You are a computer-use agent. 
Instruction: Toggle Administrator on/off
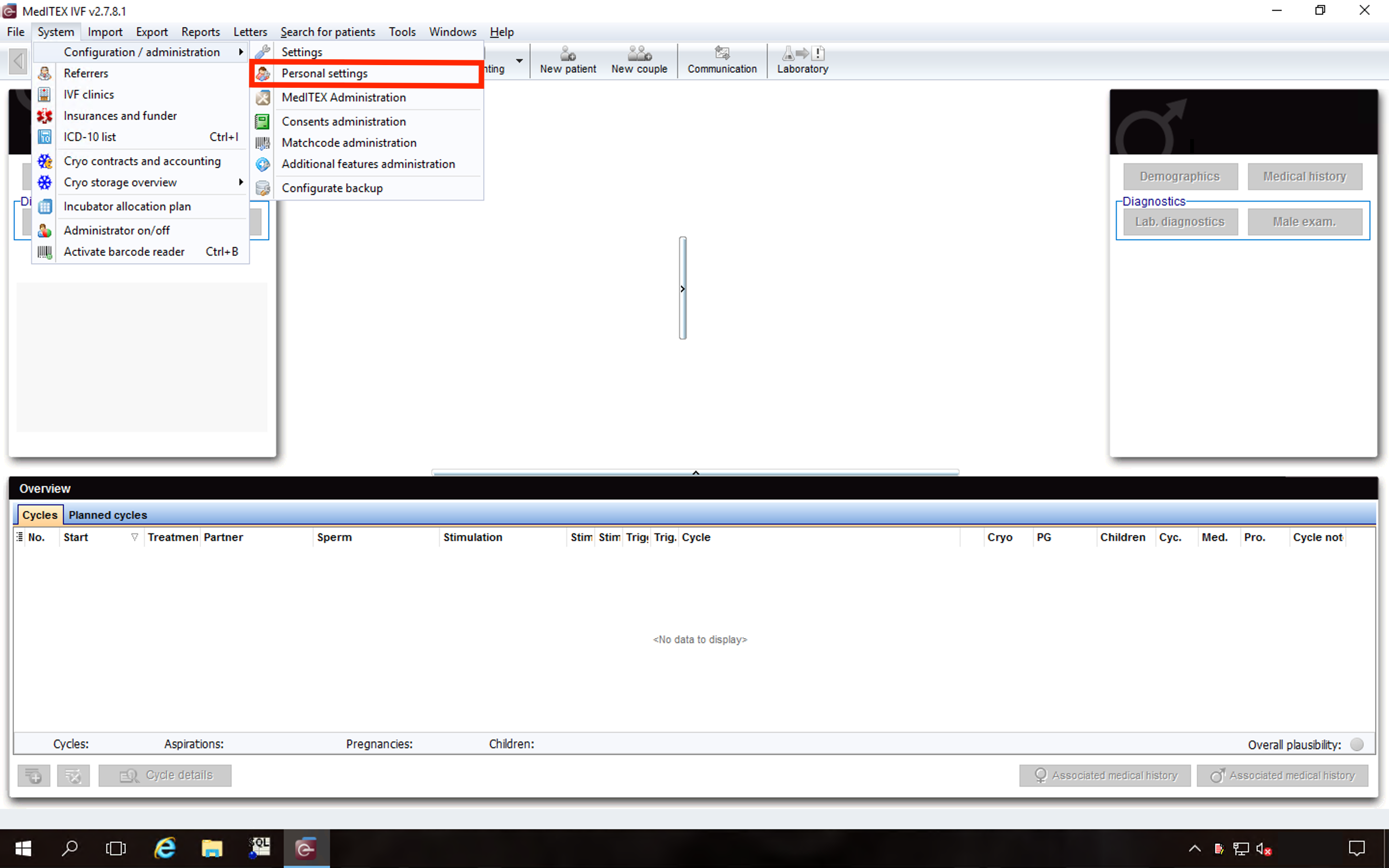click(x=117, y=230)
